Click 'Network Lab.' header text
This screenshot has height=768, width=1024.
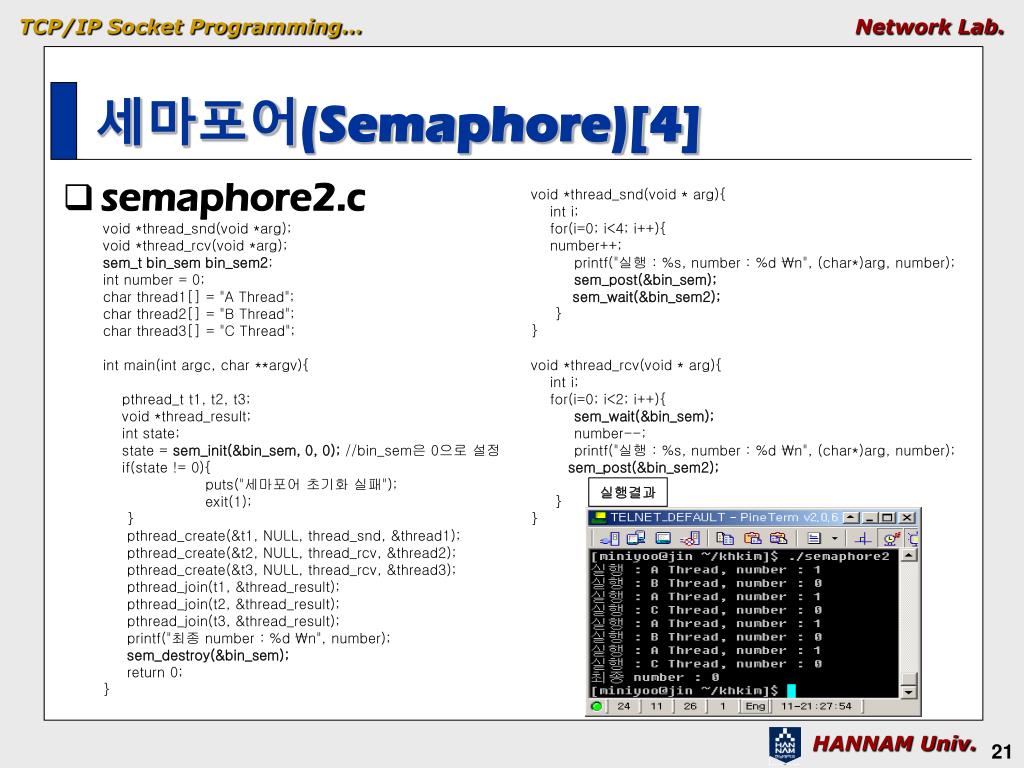tap(930, 27)
